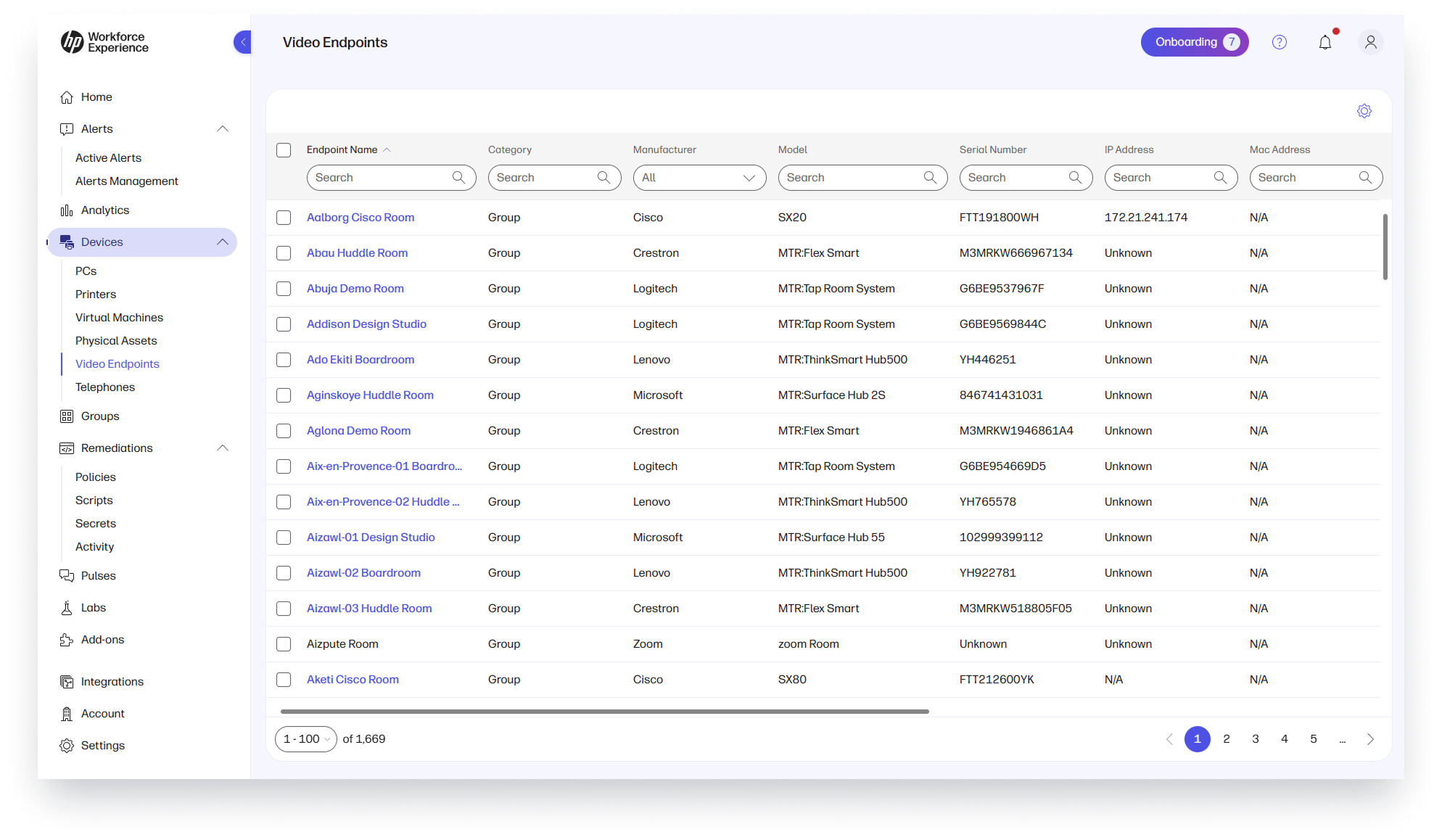Collapse the sidebar with the blue chevron
The image size is (1442, 840).
242,42
